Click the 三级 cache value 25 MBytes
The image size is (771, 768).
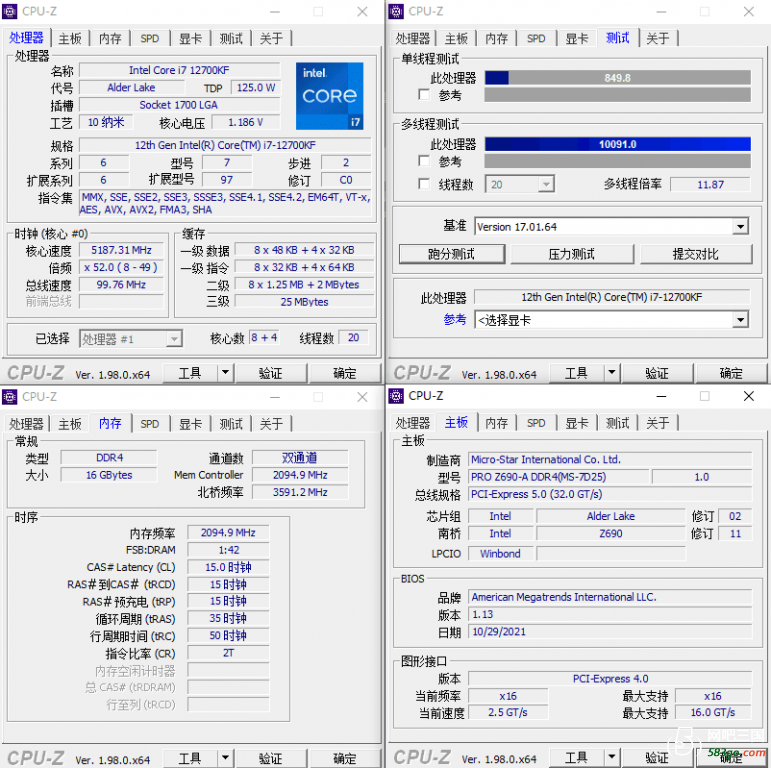click(x=304, y=301)
